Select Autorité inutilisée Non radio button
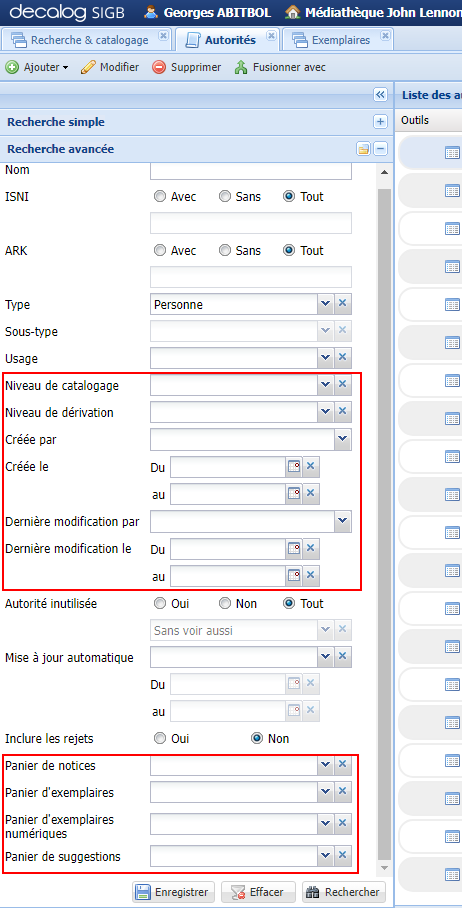Screen dimensions: 462x908 225,603
